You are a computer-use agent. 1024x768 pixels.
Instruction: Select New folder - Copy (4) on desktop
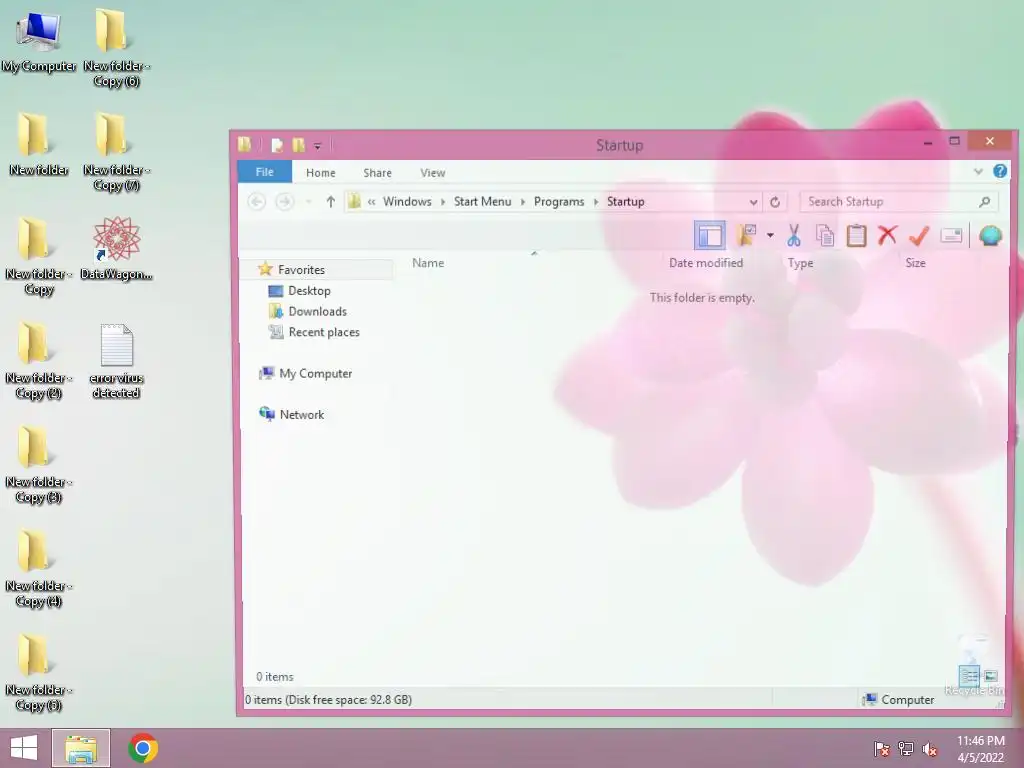pyautogui.click(x=39, y=569)
